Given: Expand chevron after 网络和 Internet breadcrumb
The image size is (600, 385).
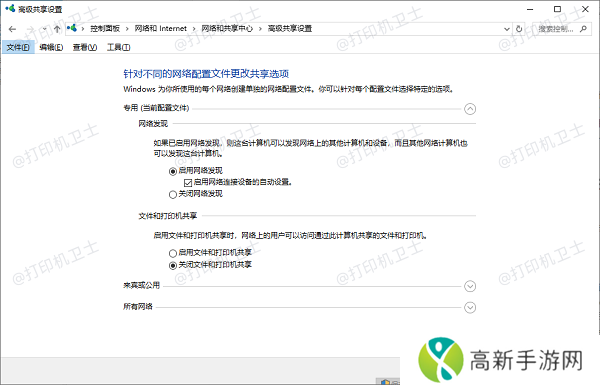Looking at the screenshot, I should point(194,29).
